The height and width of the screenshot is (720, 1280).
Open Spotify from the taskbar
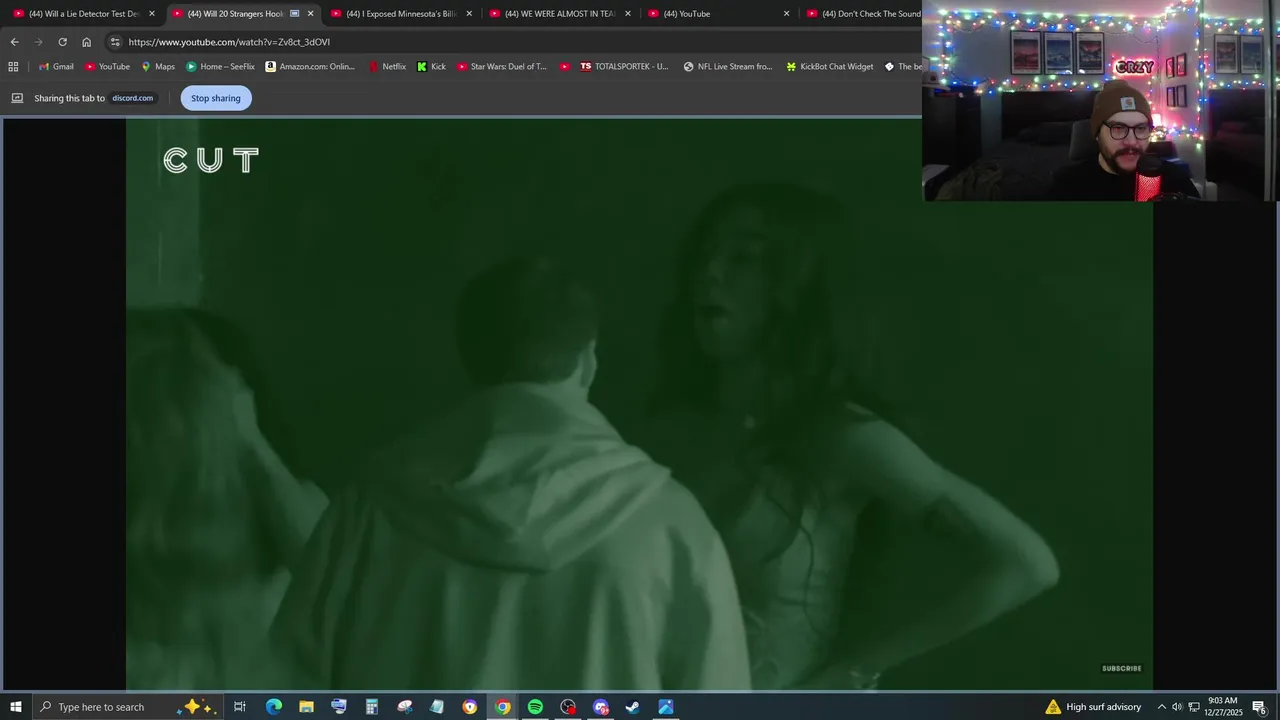pyautogui.click(x=535, y=707)
